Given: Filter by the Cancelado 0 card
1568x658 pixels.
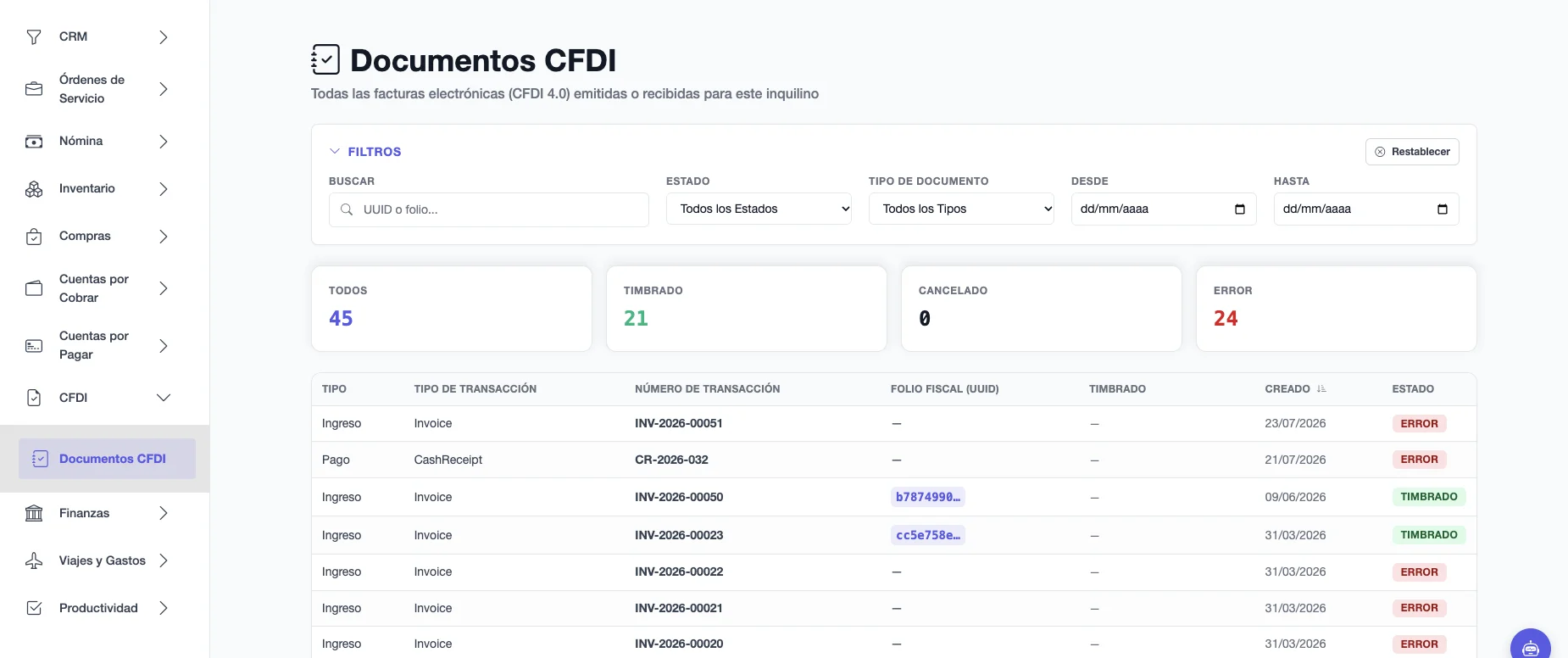Looking at the screenshot, I should click(1042, 309).
